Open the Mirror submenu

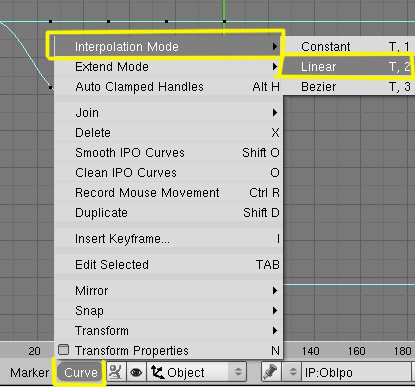[x=168, y=291]
